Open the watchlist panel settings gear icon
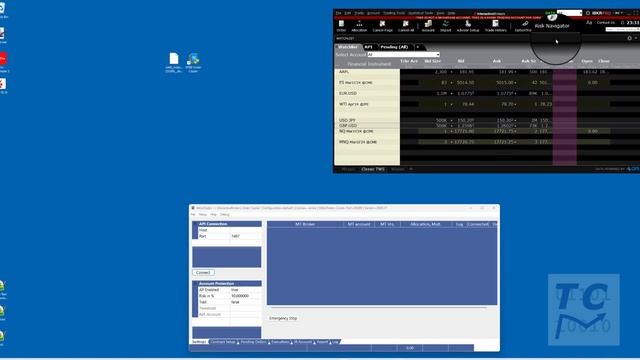 (629, 38)
